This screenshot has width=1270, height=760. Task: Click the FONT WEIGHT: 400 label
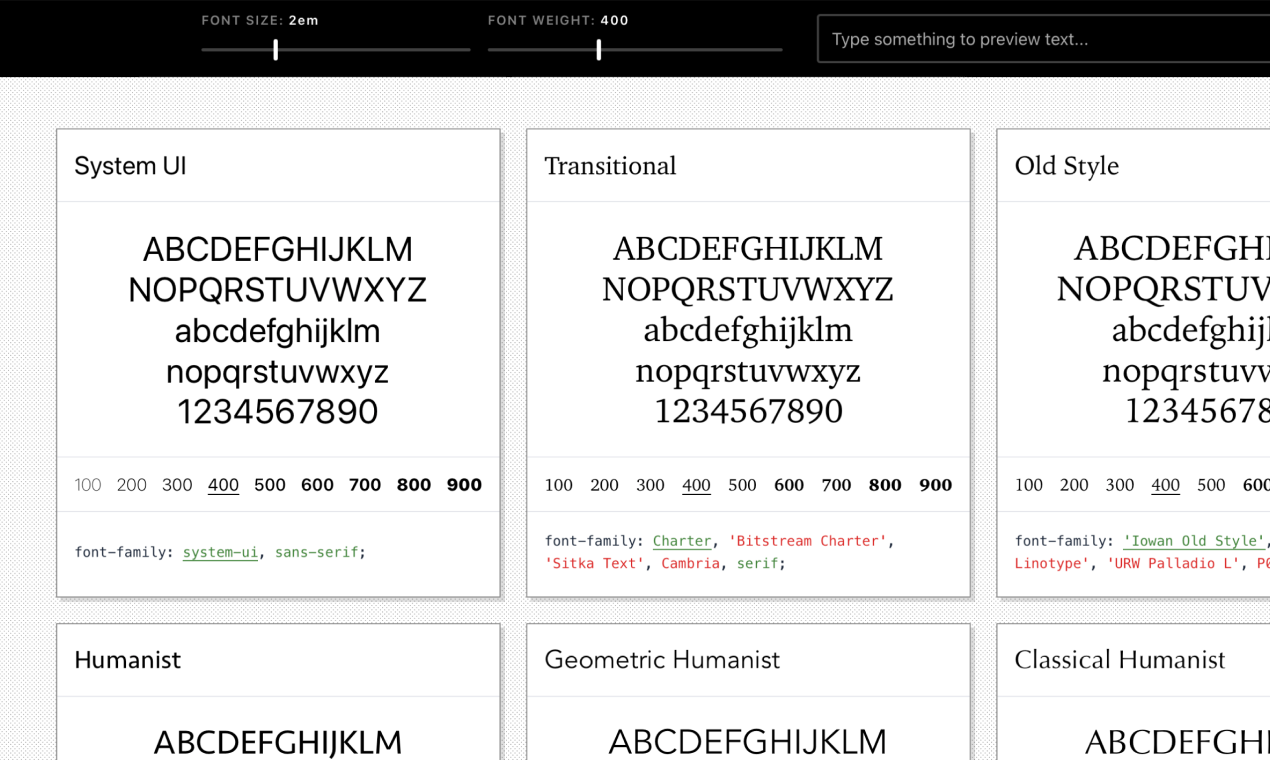click(x=558, y=20)
